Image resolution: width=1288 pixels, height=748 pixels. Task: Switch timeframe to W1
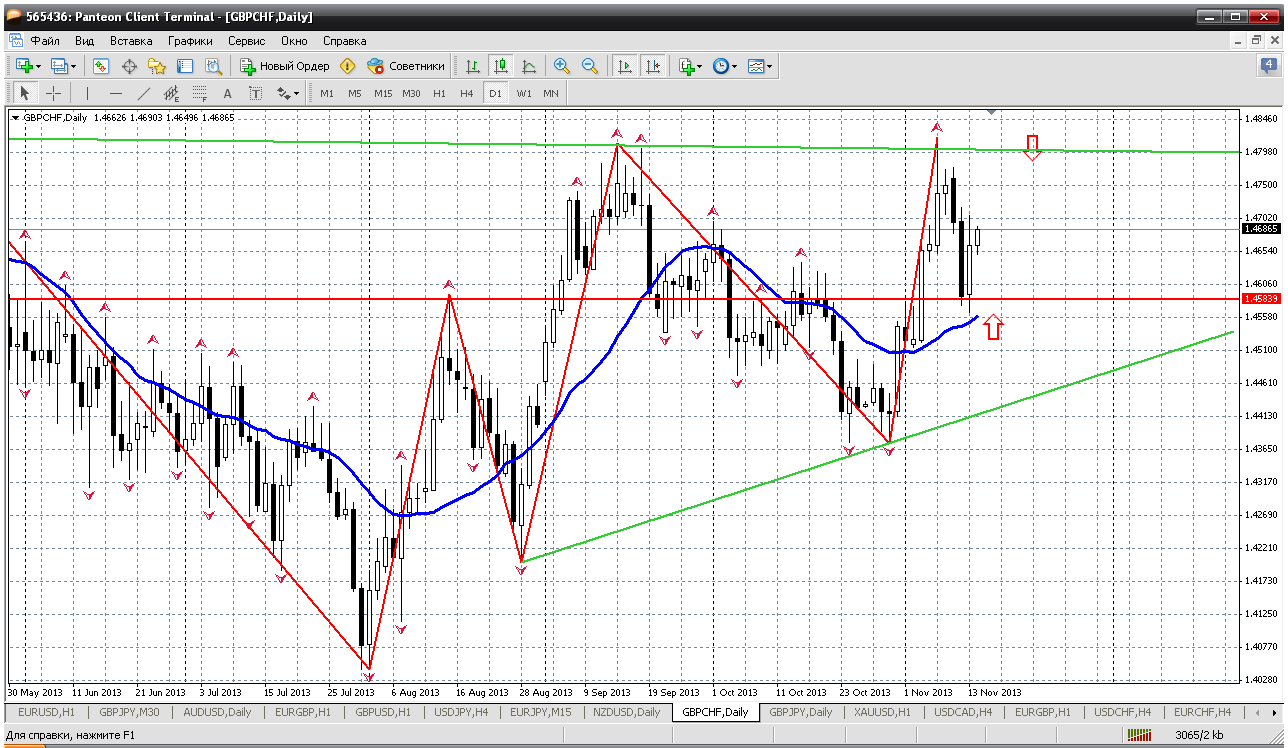(524, 93)
